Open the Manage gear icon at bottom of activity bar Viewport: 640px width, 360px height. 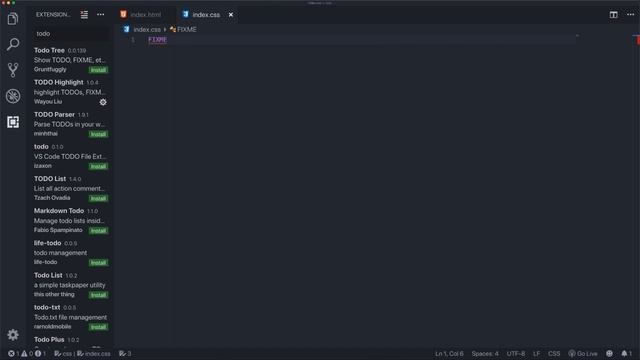13,335
